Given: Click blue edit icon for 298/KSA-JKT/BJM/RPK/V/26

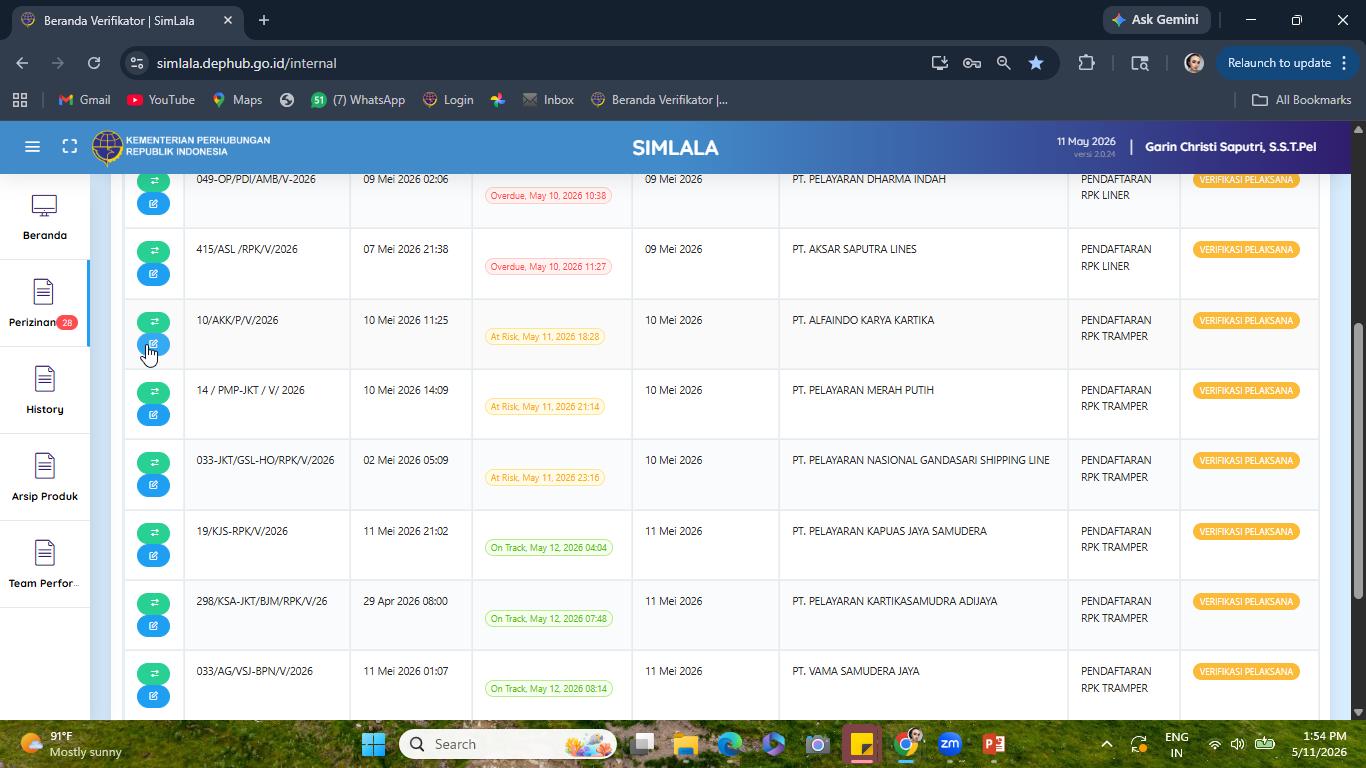Looking at the screenshot, I should point(153,626).
